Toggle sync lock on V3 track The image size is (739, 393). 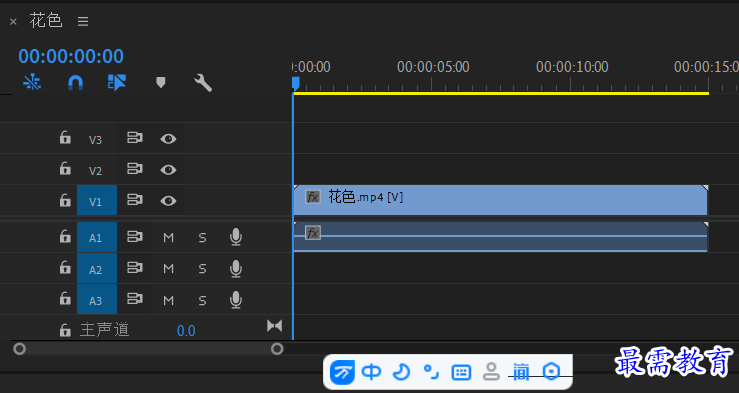135,138
